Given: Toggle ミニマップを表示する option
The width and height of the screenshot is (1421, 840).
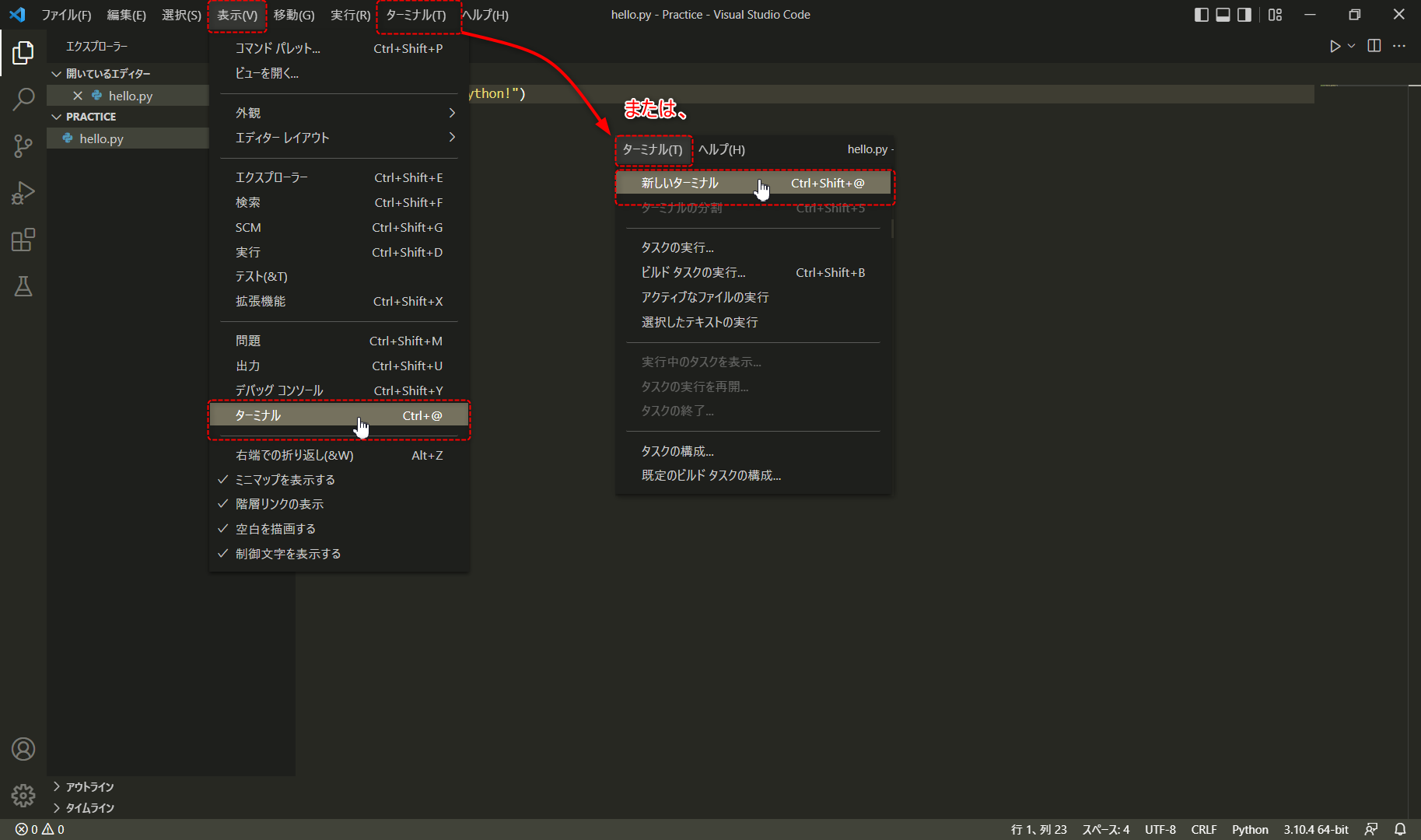Looking at the screenshot, I should point(339,480).
